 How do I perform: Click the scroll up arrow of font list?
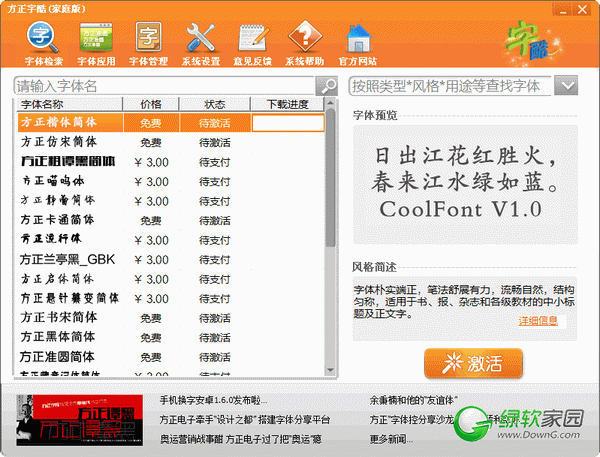pyautogui.click(x=330, y=103)
